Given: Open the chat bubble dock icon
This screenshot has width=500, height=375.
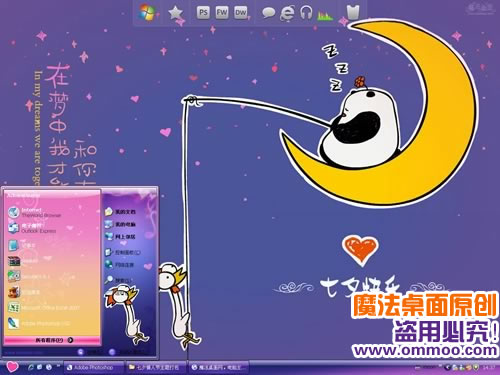Looking at the screenshot, I should coord(268,13).
